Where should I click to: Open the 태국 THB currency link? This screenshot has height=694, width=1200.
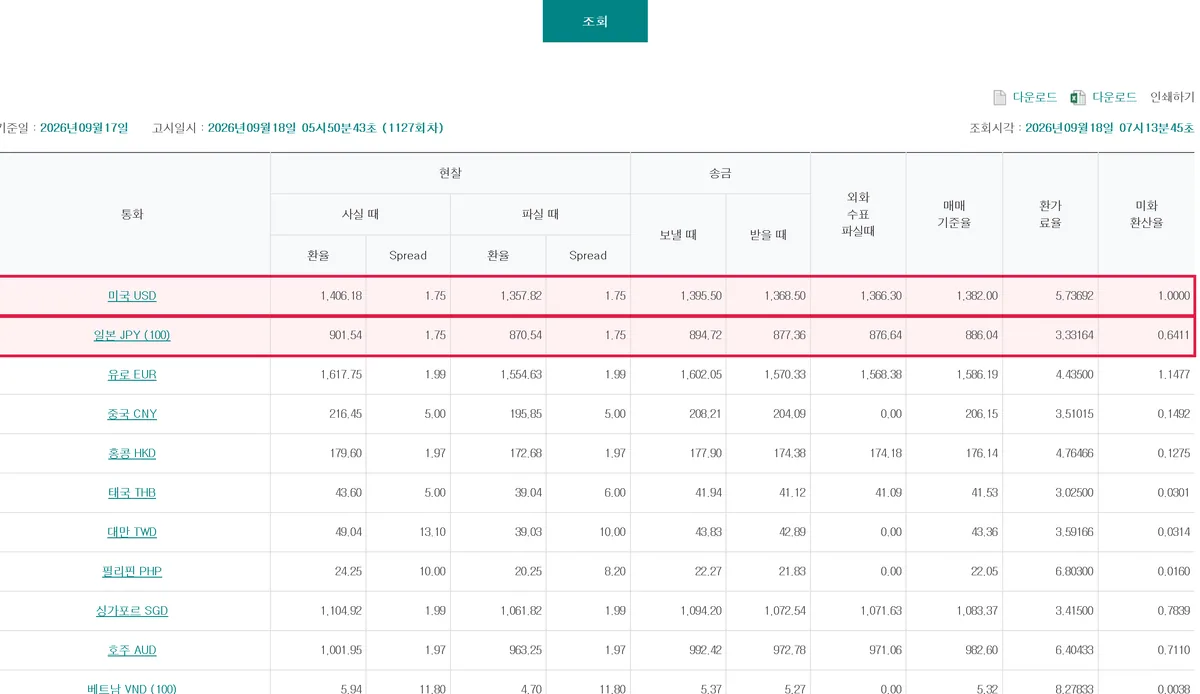[132, 493]
